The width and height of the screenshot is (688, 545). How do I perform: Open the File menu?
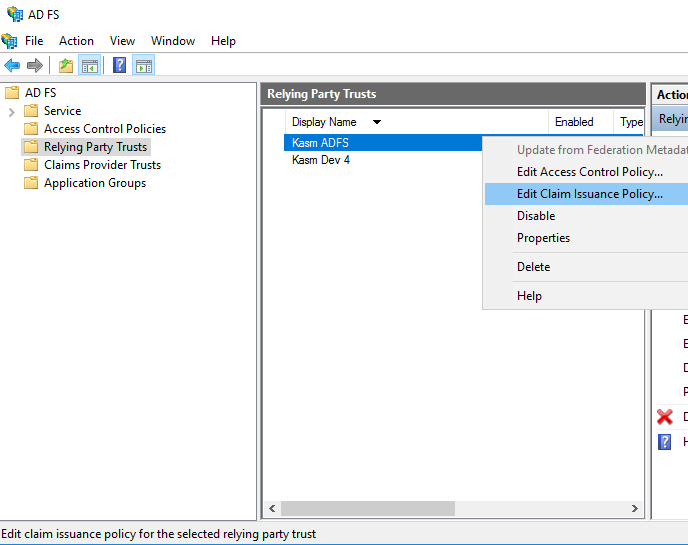tap(34, 41)
